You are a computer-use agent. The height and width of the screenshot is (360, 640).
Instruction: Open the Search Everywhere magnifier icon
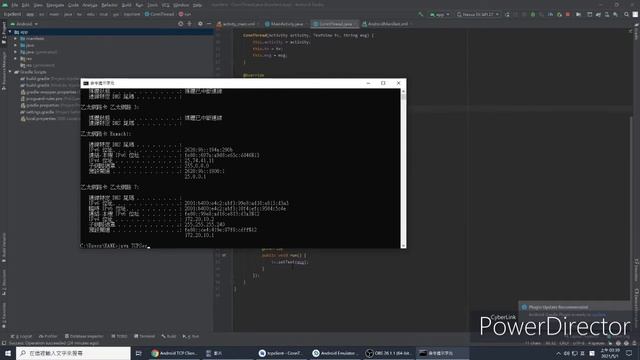click(626, 14)
